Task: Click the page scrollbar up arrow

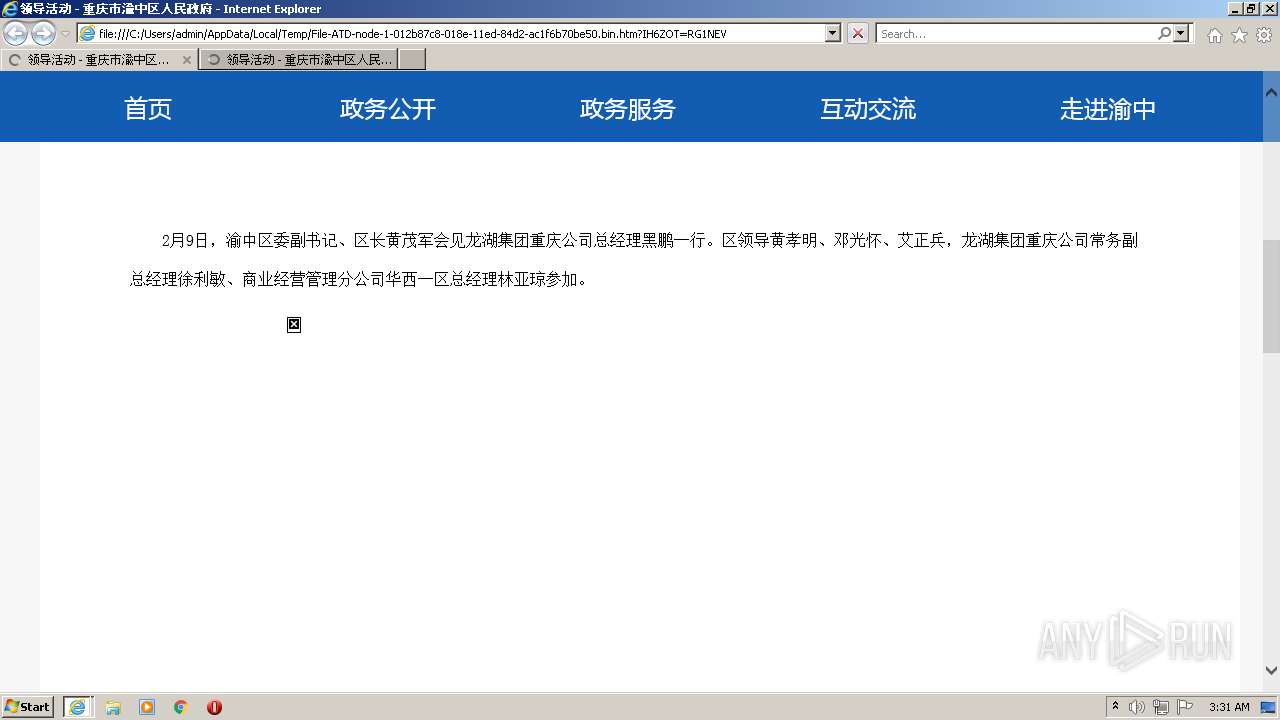Action: 1271,92
